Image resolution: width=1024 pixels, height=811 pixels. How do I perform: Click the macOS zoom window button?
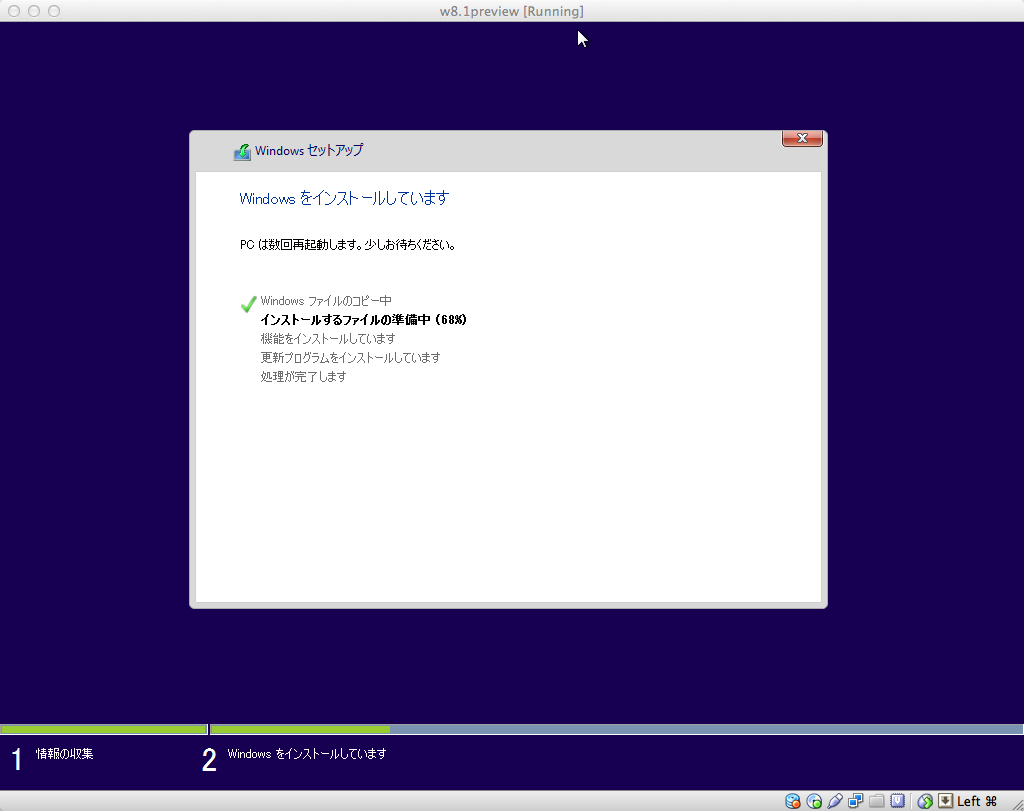[54, 11]
